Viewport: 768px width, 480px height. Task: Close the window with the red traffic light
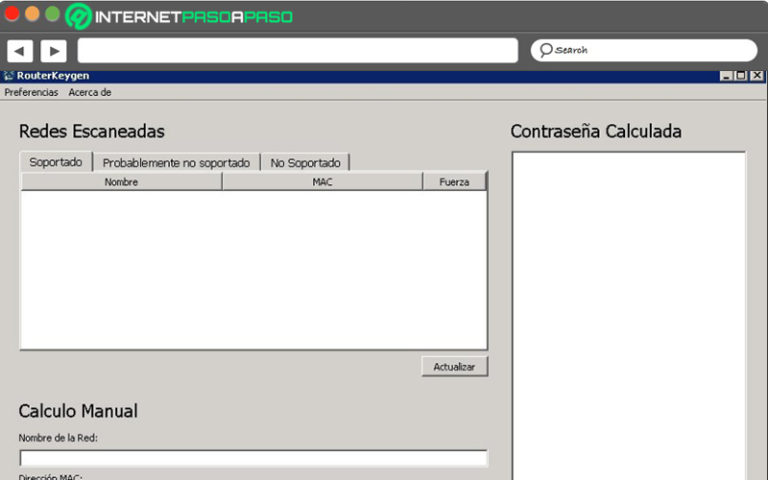[x=12, y=14]
